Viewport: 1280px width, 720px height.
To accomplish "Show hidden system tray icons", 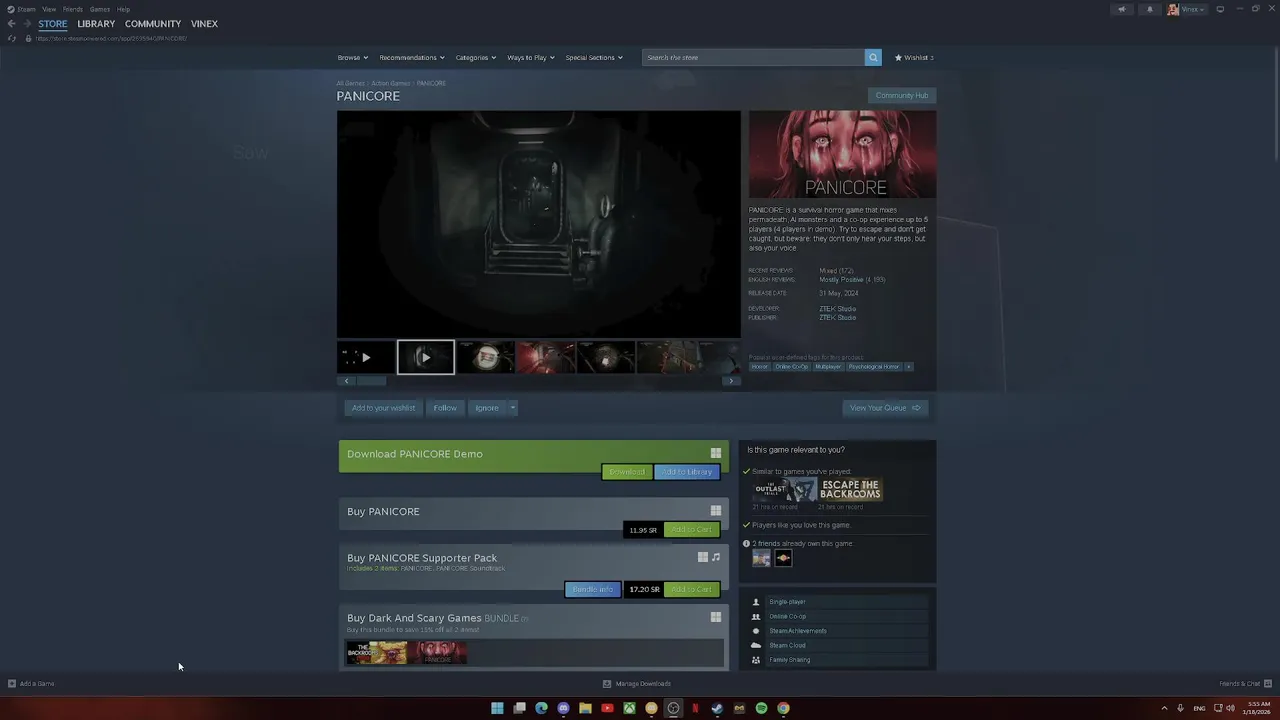I will [x=1164, y=708].
